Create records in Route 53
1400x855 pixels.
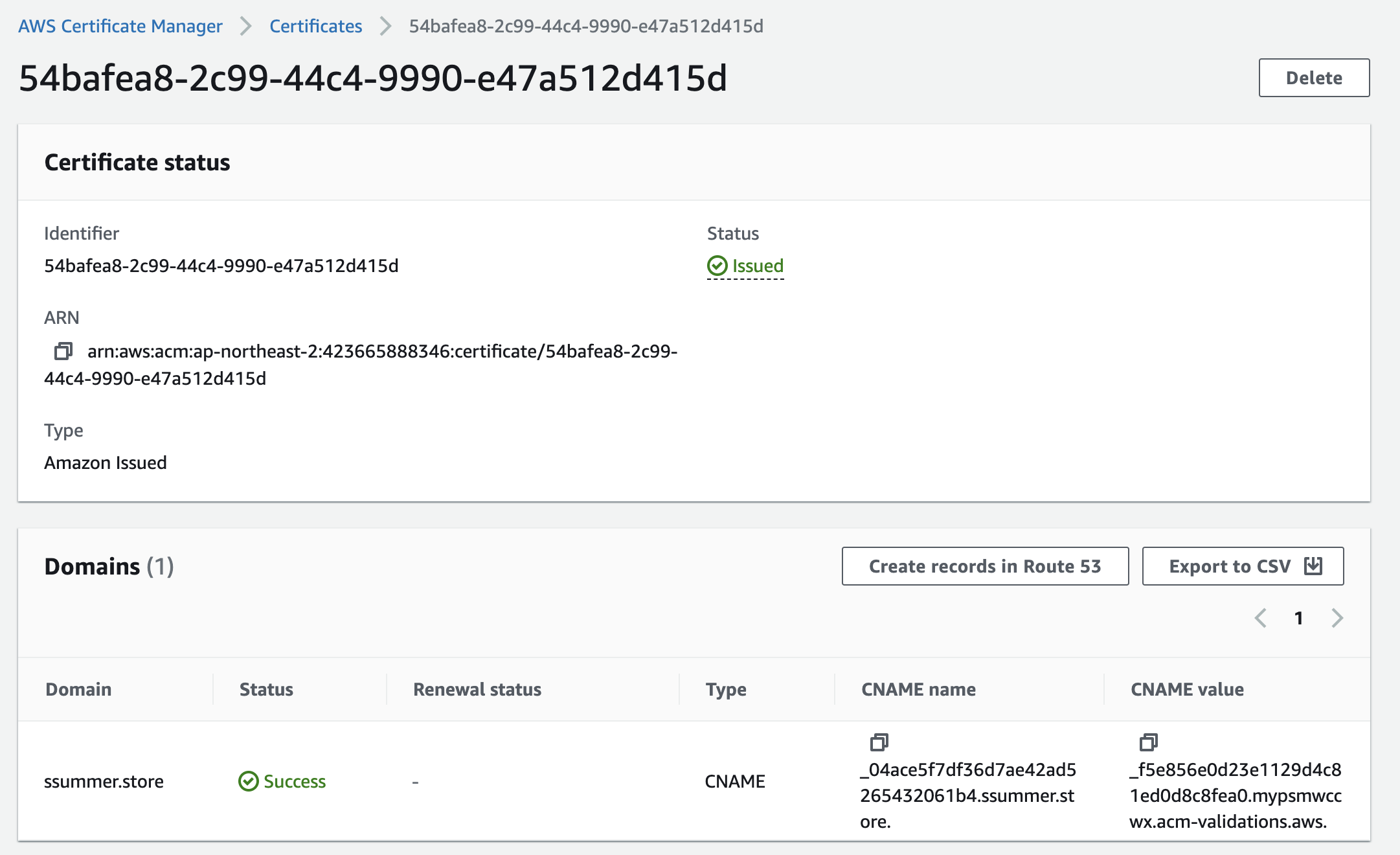pos(984,566)
